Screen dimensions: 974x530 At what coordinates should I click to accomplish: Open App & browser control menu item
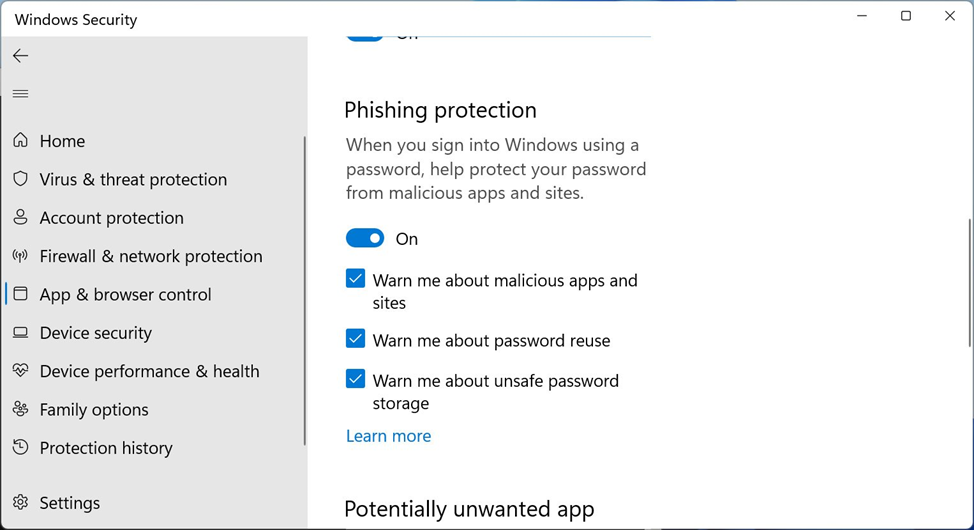tap(125, 295)
